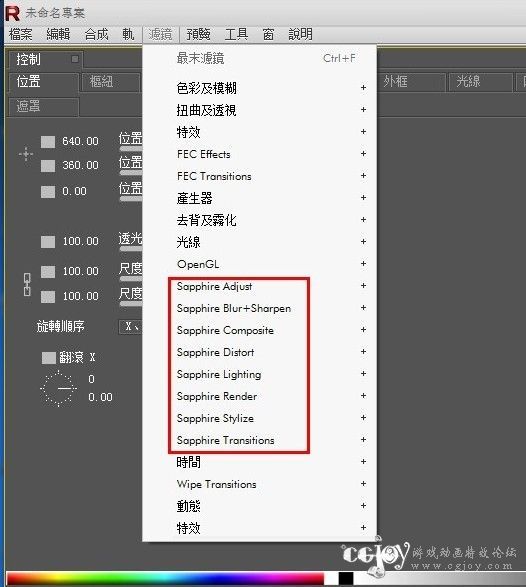Switch to the 樞紐 tab
The height and width of the screenshot is (587, 526).
(x=111, y=82)
